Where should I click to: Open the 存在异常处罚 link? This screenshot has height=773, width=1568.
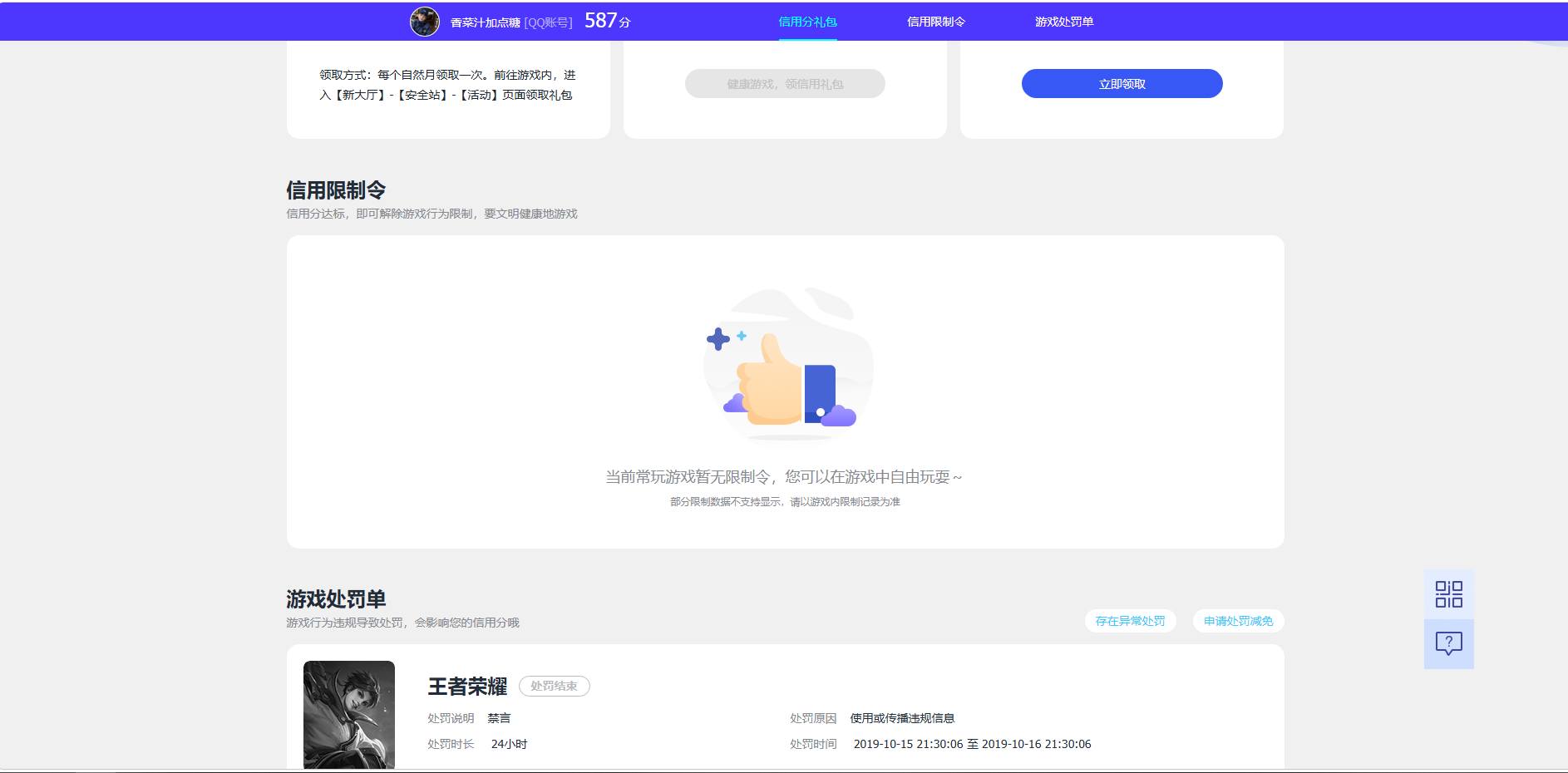point(1130,621)
